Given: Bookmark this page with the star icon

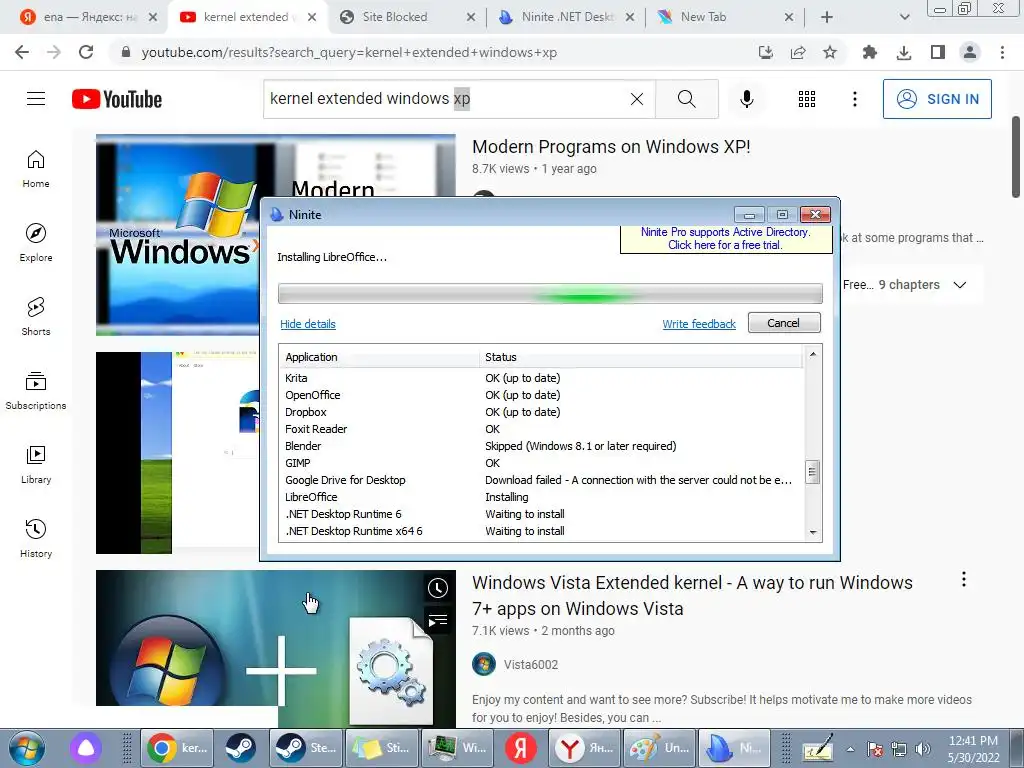Looking at the screenshot, I should click(829, 52).
